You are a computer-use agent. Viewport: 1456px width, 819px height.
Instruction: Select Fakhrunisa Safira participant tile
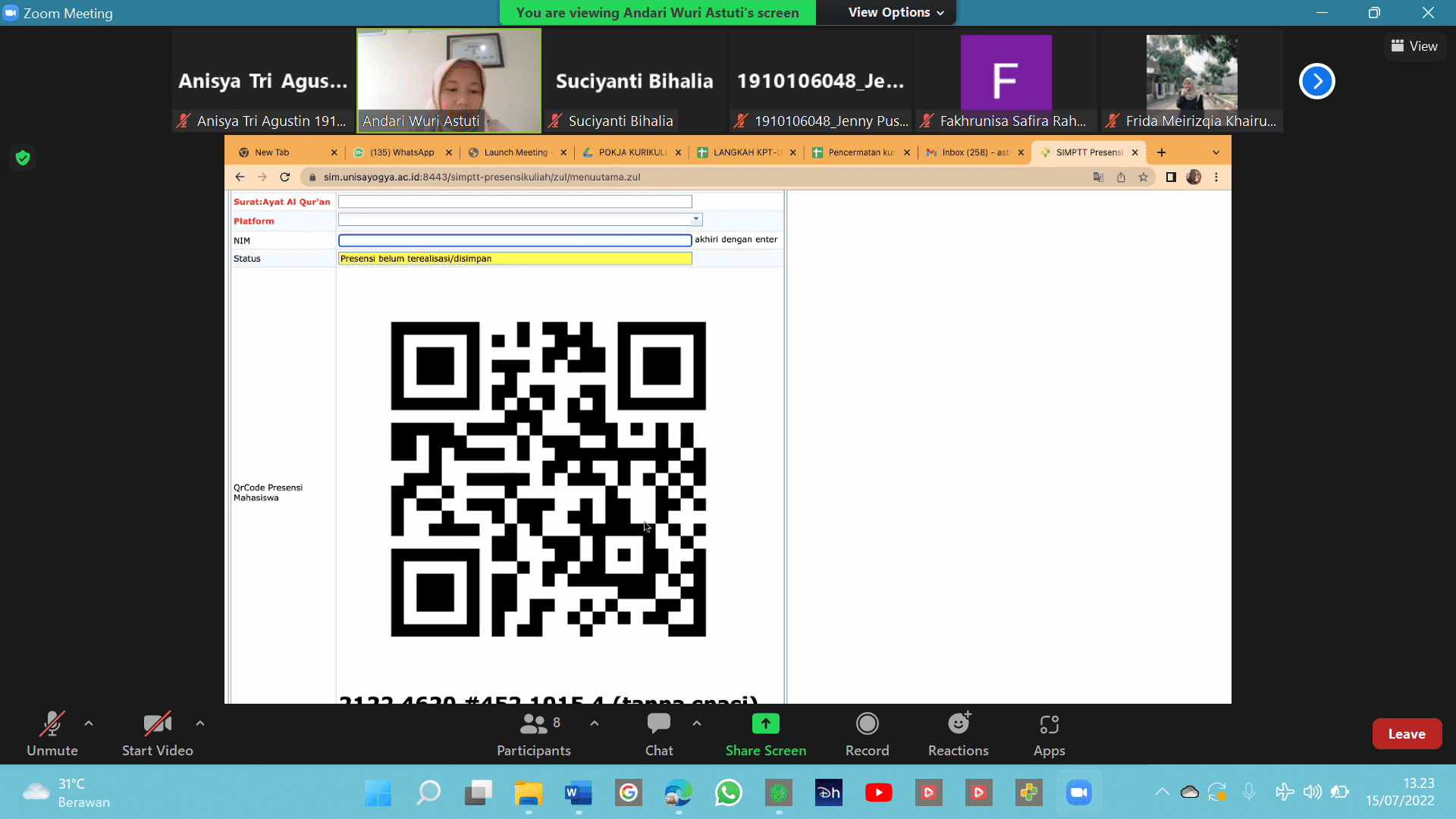click(1006, 80)
